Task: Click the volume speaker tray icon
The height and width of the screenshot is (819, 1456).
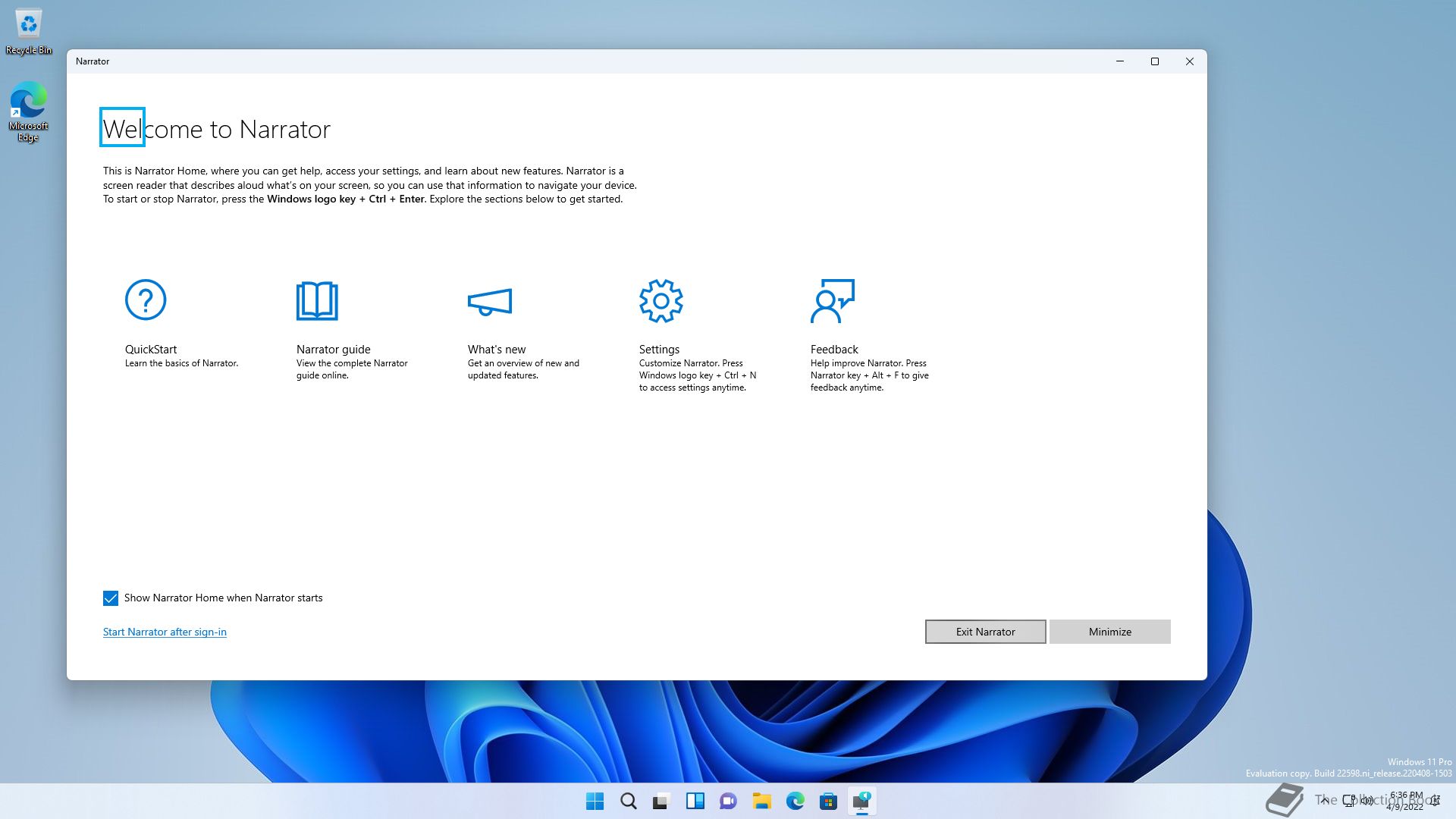Action: click(1367, 801)
